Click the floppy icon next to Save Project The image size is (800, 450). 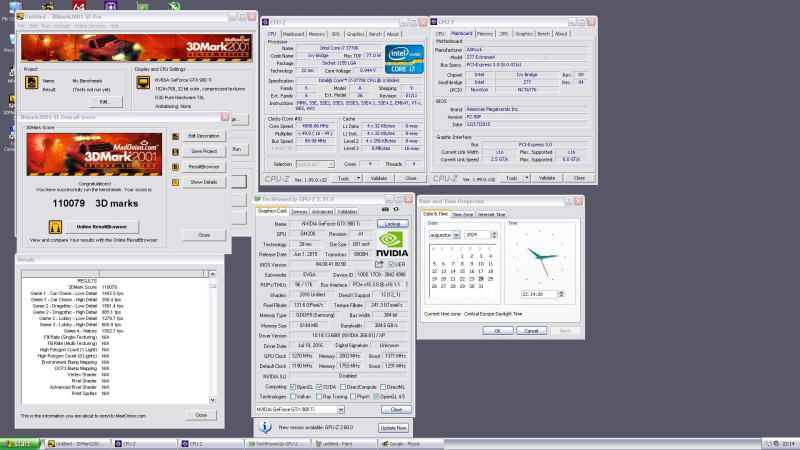pos(176,152)
